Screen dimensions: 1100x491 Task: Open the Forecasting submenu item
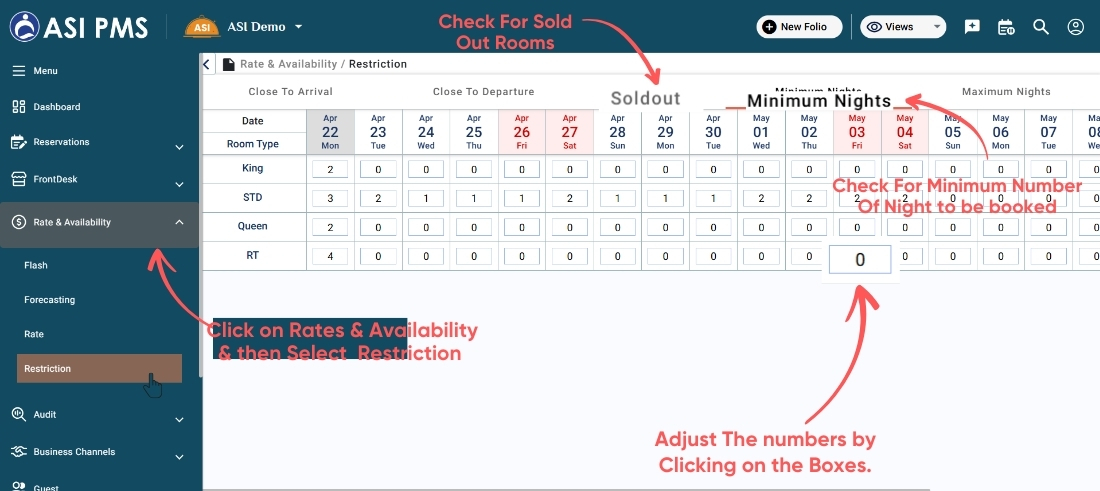click(50, 300)
